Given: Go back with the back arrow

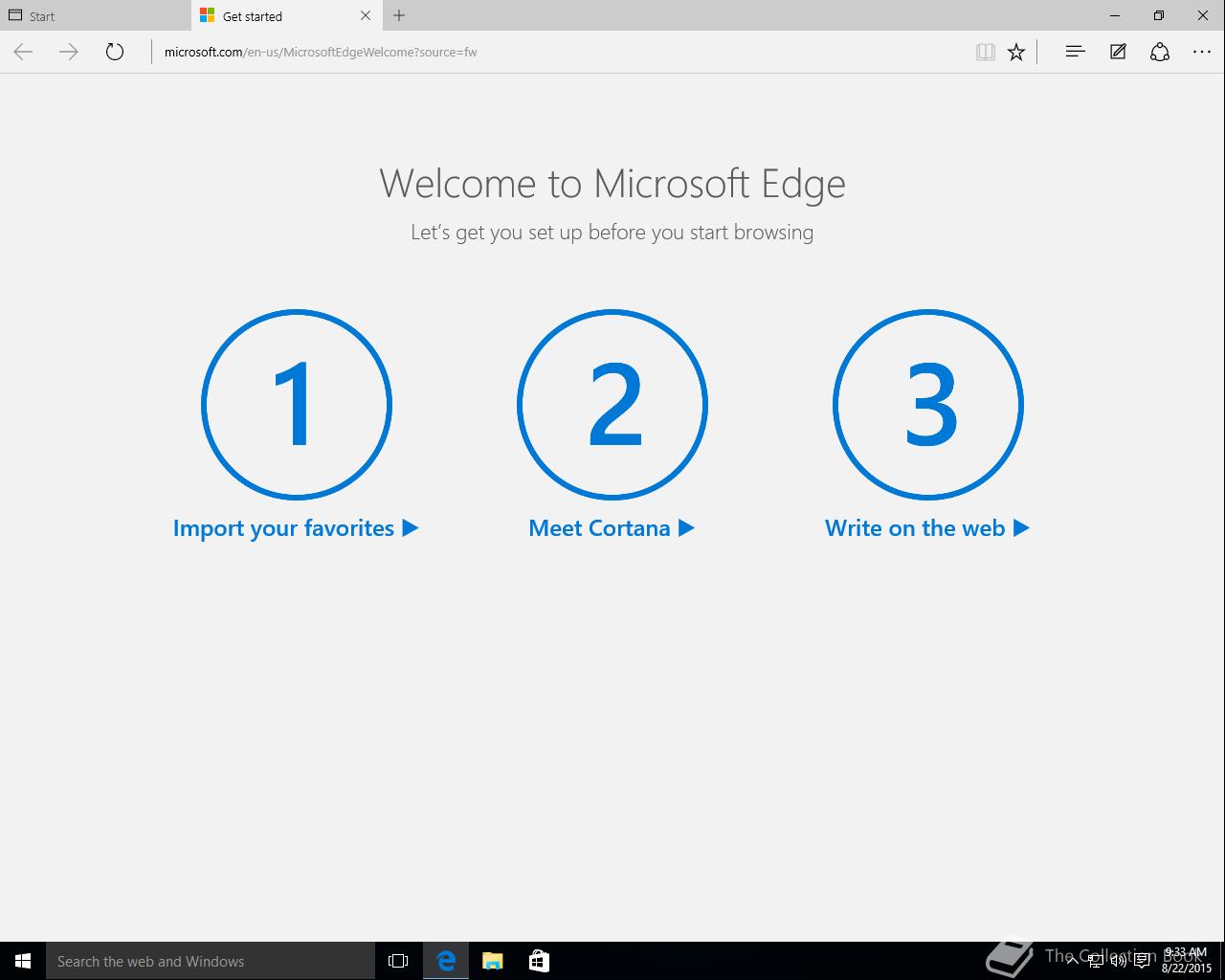Looking at the screenshot, I should (x=24, y=52).
